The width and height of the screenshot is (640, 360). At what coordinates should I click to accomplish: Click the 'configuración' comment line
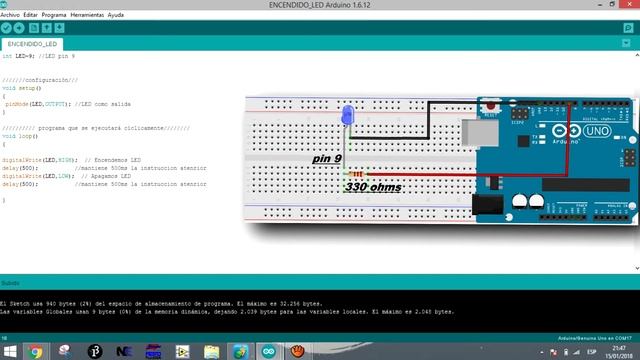(40, 80)
